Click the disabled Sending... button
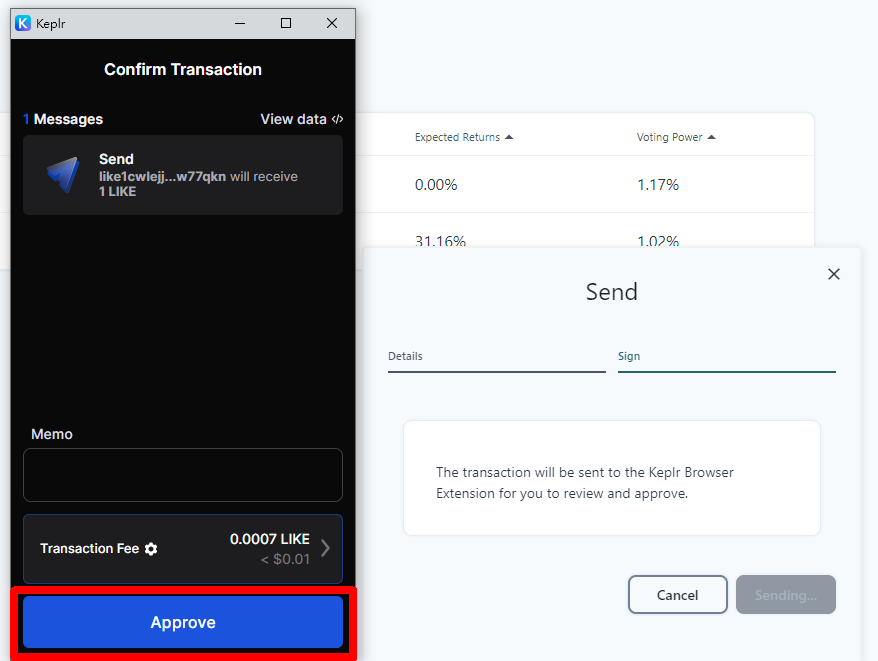 click(x=786, y=595)
